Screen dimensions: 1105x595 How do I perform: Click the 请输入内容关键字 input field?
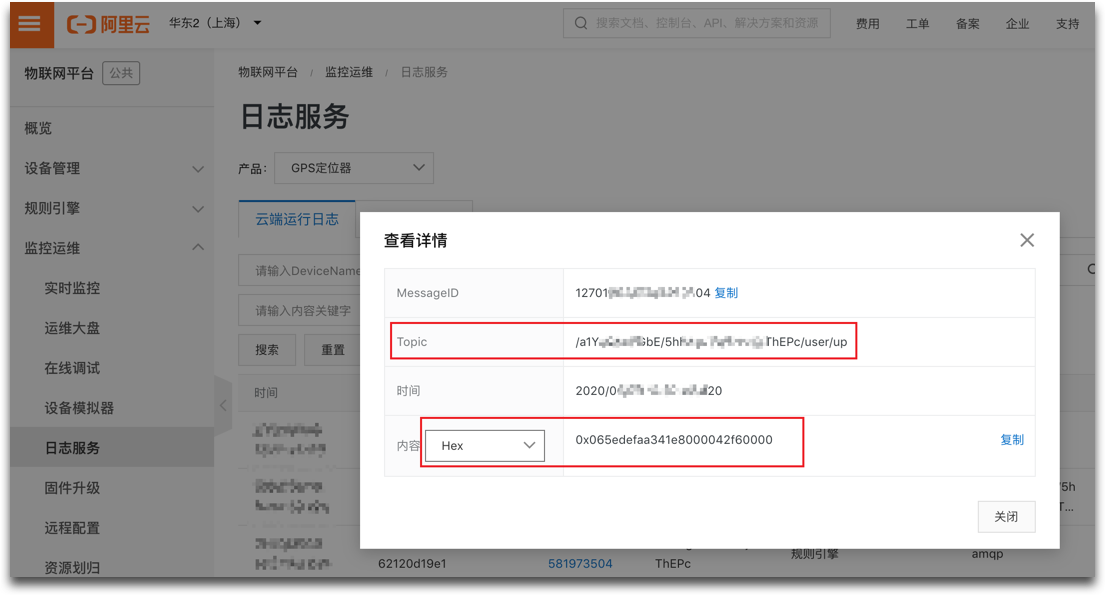(x=300, y=310)
